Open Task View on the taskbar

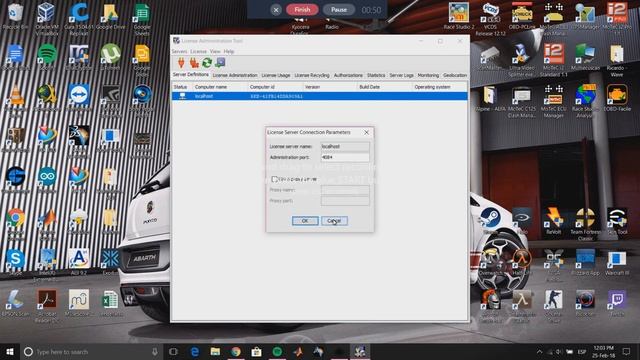click(173, 351)
